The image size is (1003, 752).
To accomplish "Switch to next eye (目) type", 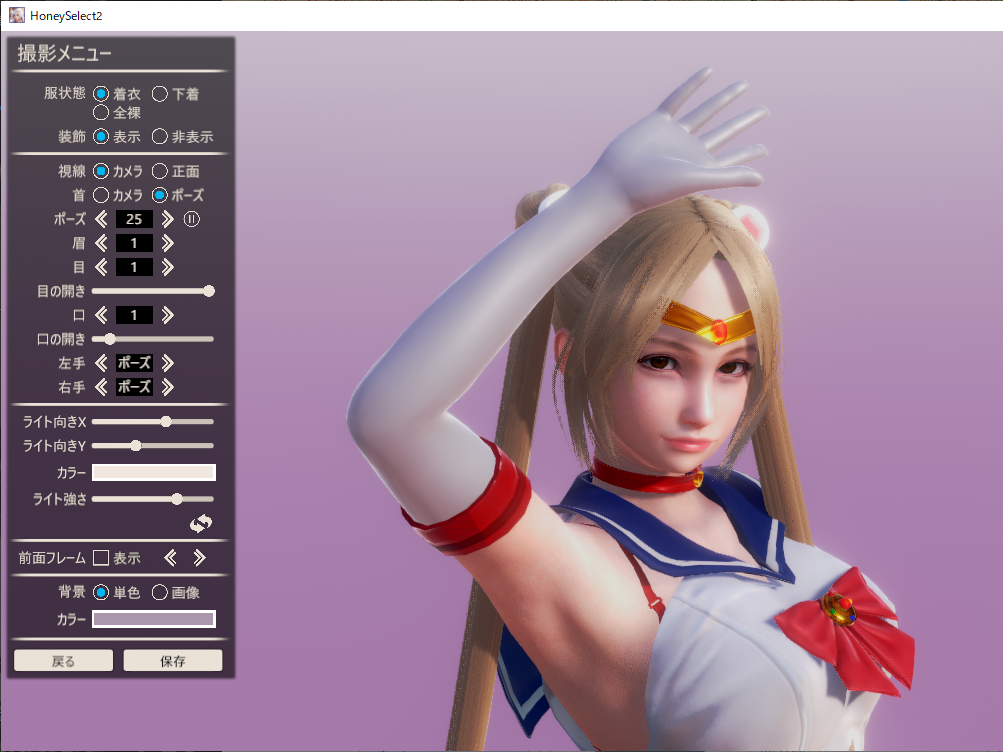I will [x=168, y=267].
